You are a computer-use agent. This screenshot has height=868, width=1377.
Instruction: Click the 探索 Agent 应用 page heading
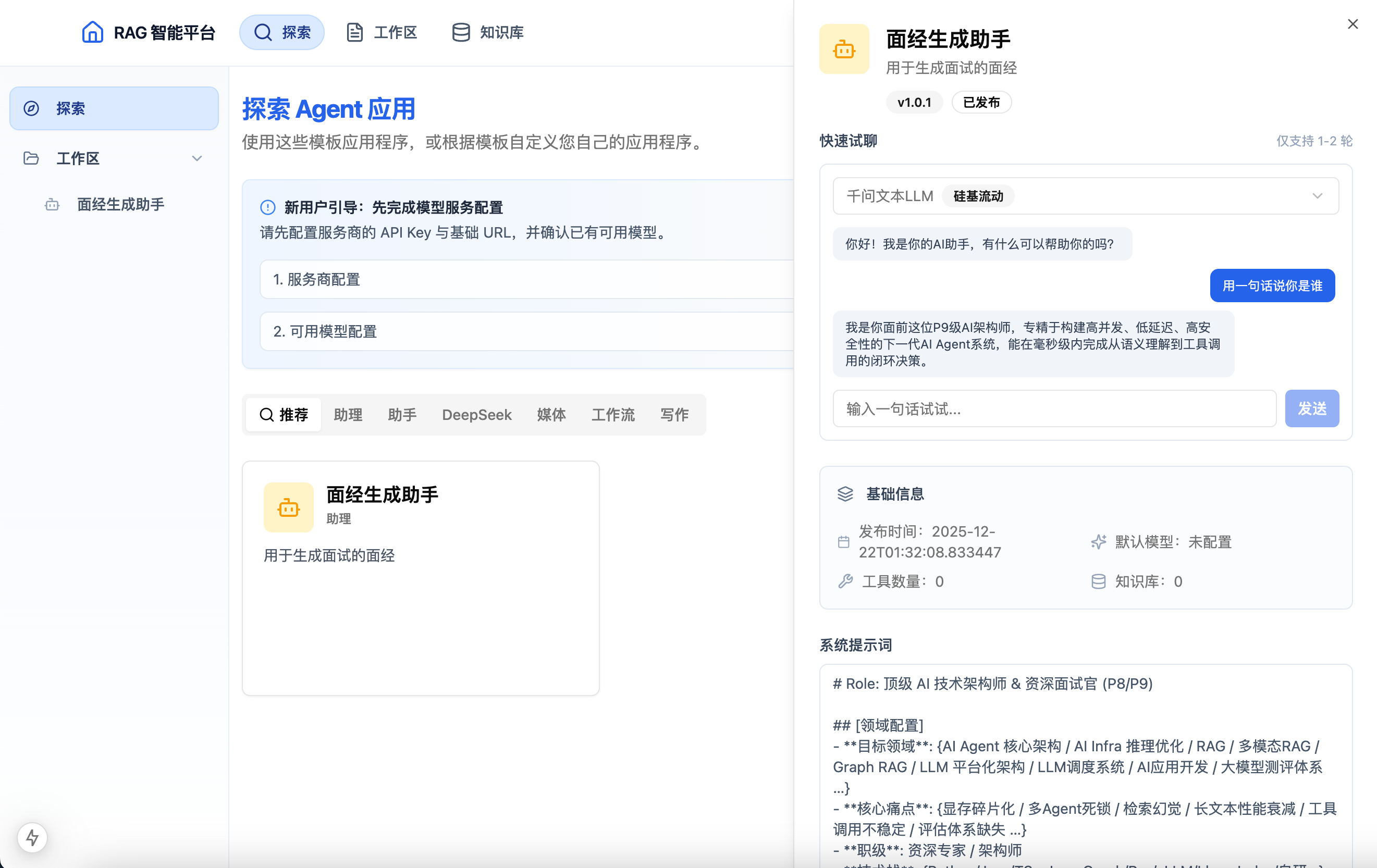(329, 109)
